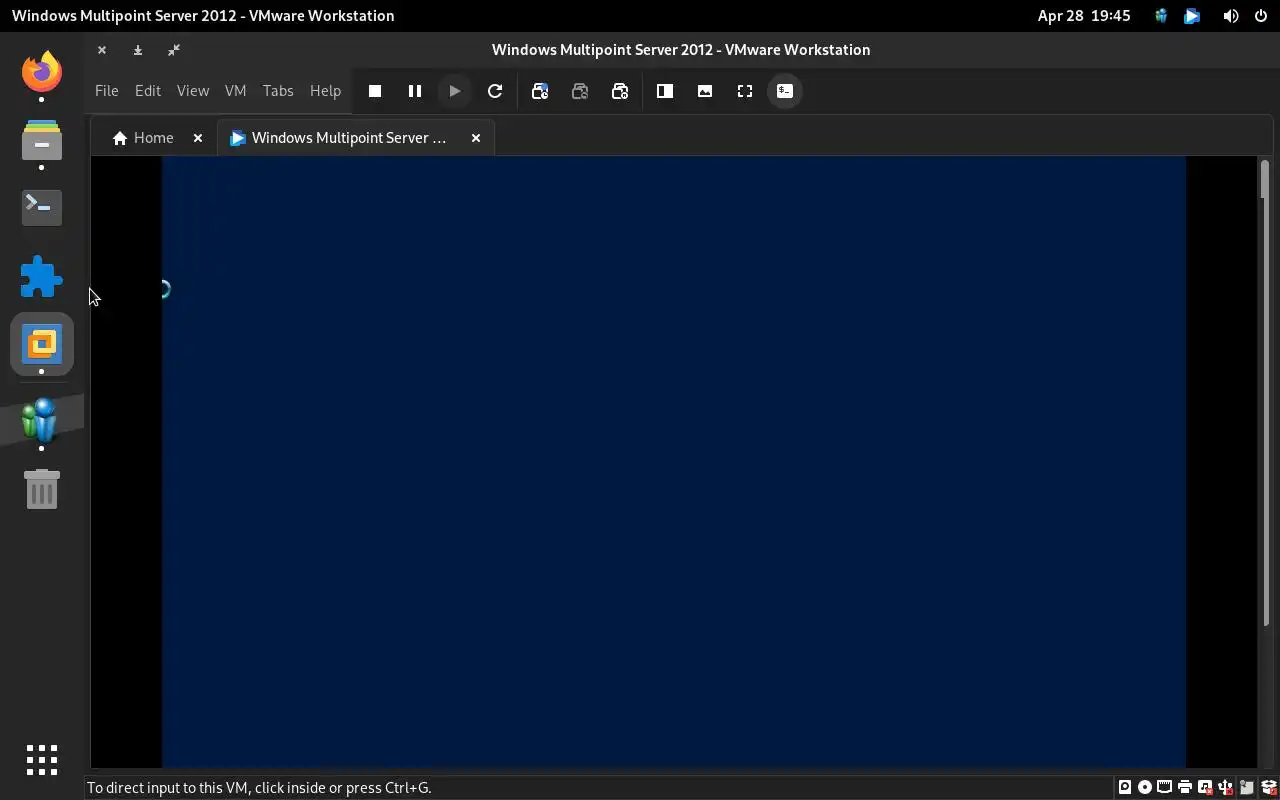Close the Home tab
The image size is (1280, 800).
(x=198, y=138)
